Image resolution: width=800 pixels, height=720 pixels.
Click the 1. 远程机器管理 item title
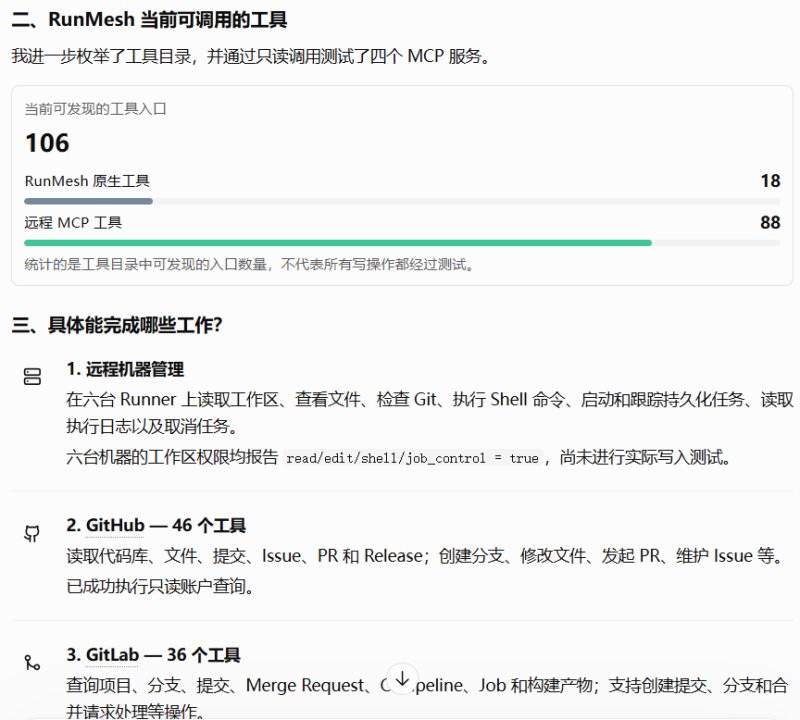tap(125, 369)
